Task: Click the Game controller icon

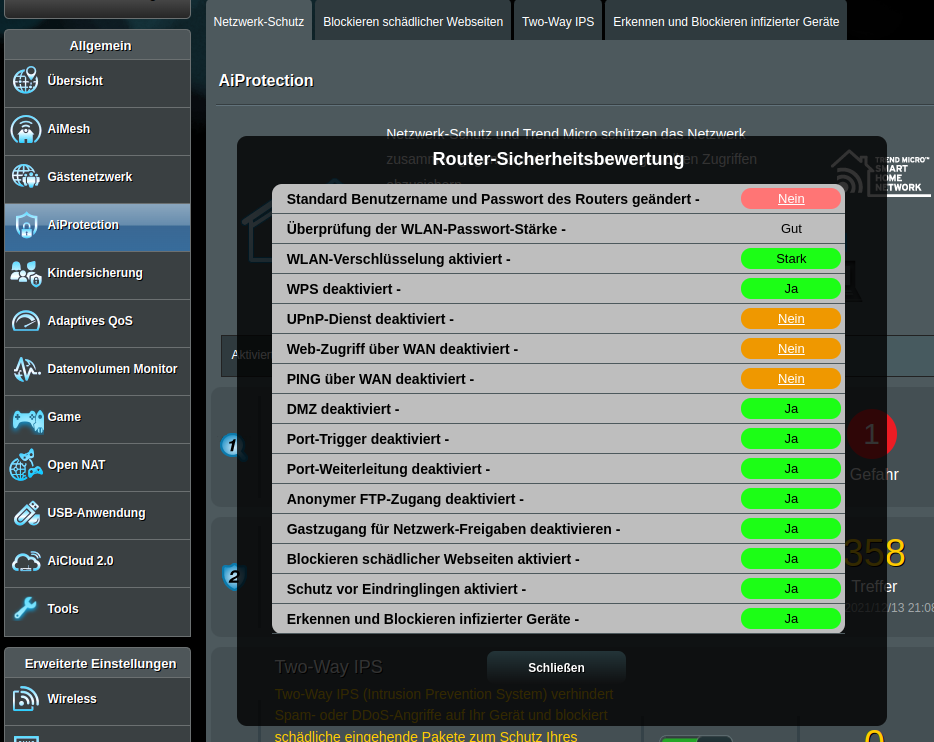Action: [28, 420]
